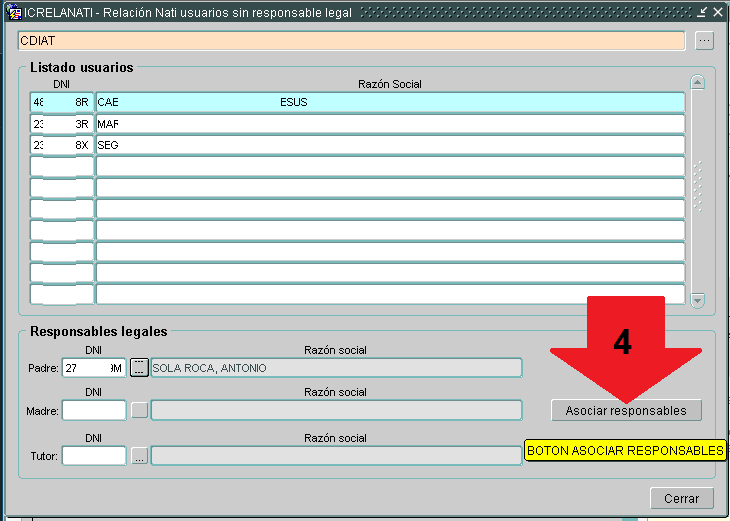Click the CDIAT text field
Viewport: 730px width, 521px height.
click(350, 41)
